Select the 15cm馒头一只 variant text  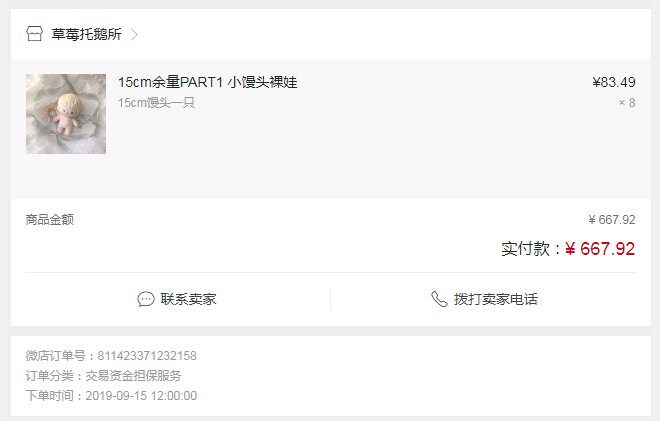pyautogui.click(x=156, y=103)
